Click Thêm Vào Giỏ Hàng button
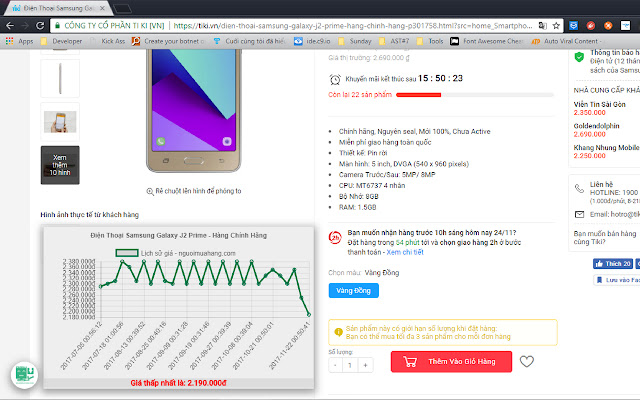640x400 pixels. 451,362
